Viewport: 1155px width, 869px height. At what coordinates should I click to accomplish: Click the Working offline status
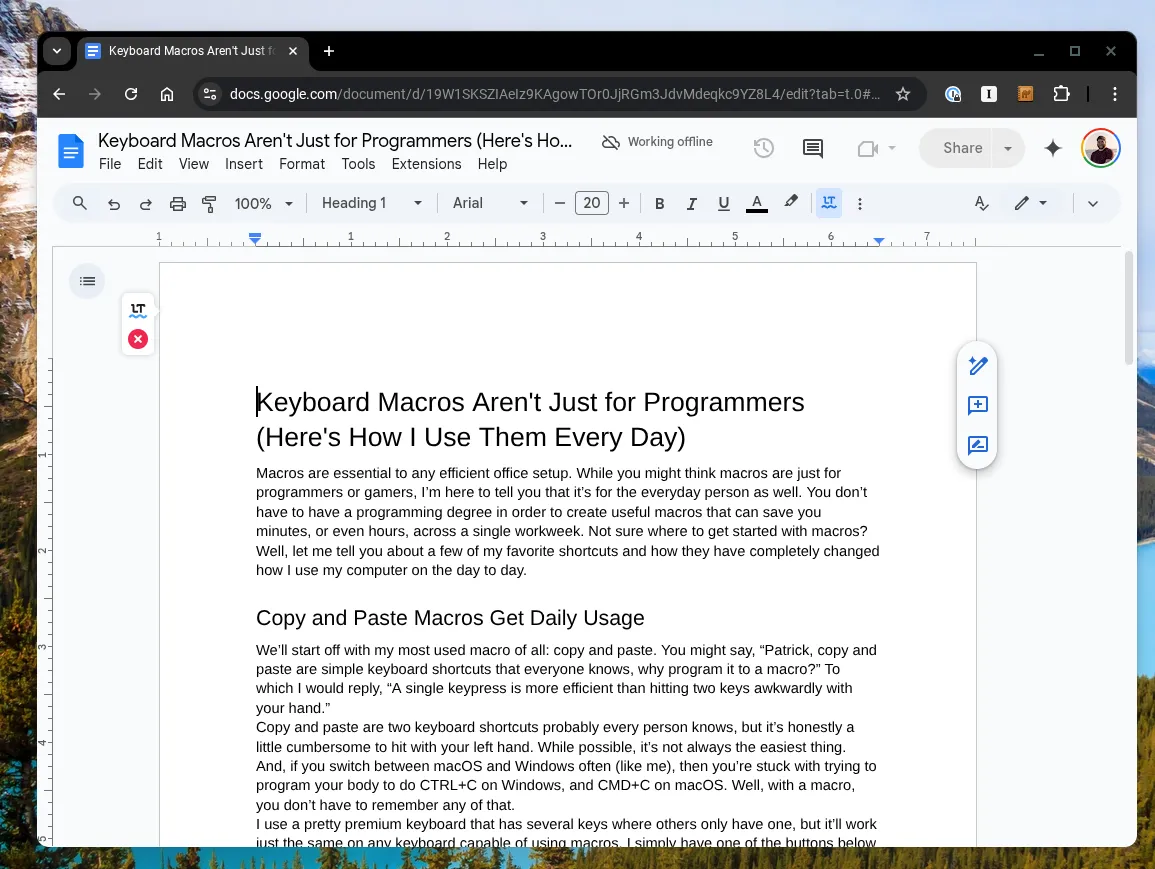[657, 142]
